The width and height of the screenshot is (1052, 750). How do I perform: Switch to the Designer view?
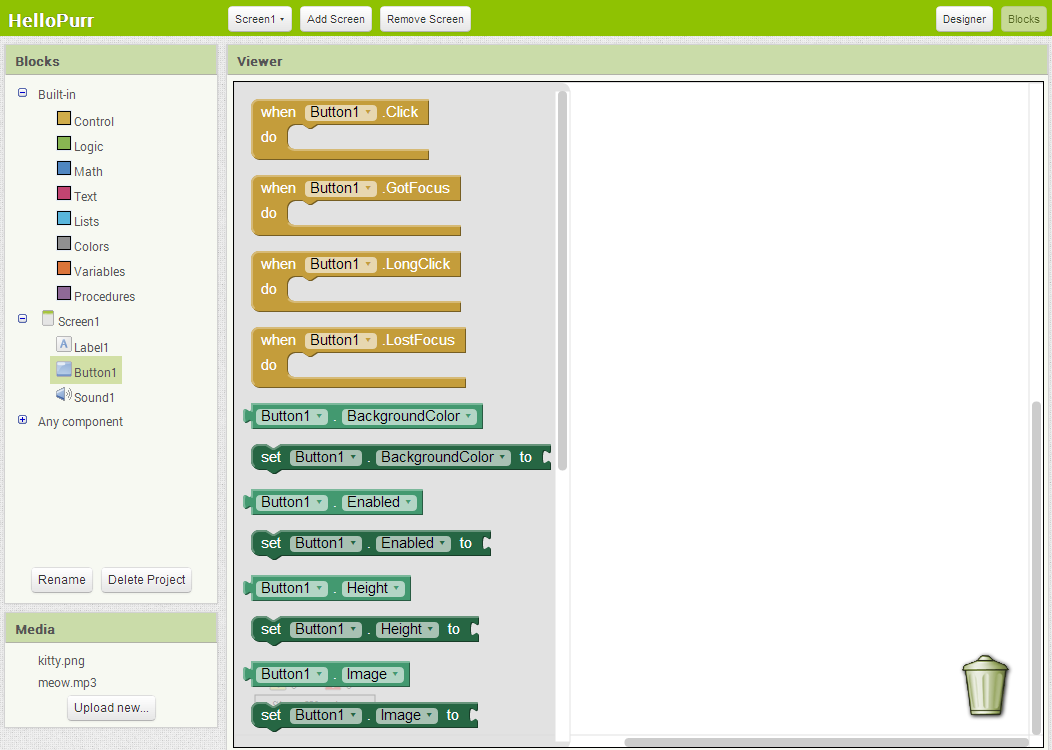(964, 19)
